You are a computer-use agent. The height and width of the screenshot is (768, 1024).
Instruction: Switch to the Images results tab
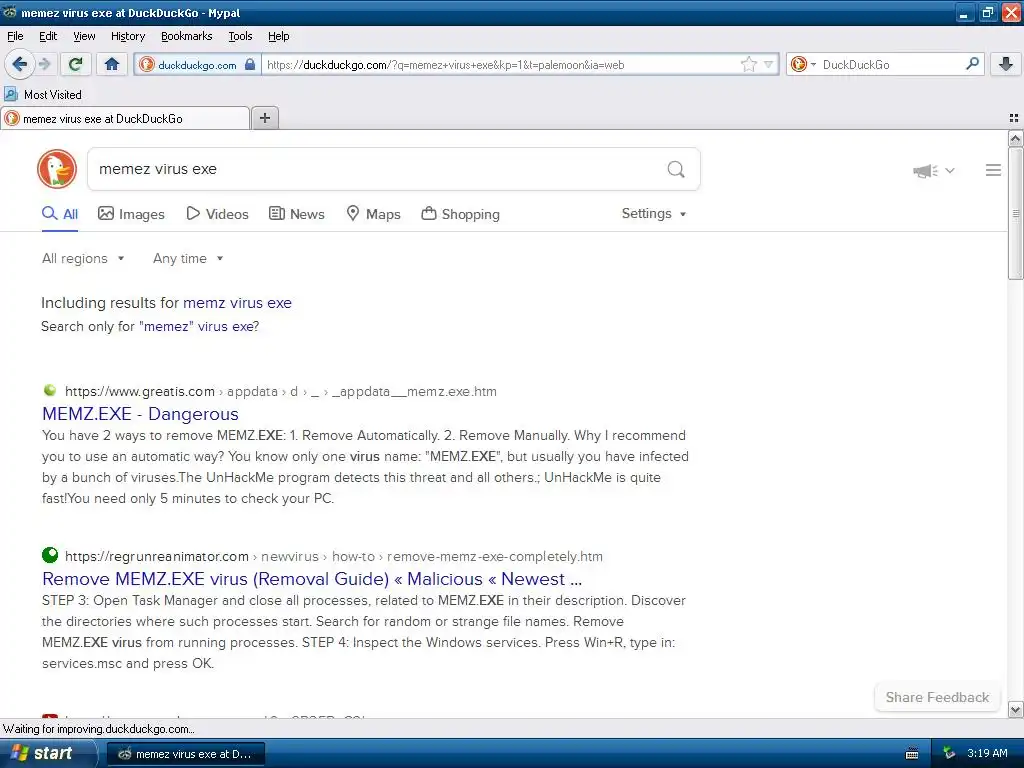pyautogui.click(x=131, y=214)
